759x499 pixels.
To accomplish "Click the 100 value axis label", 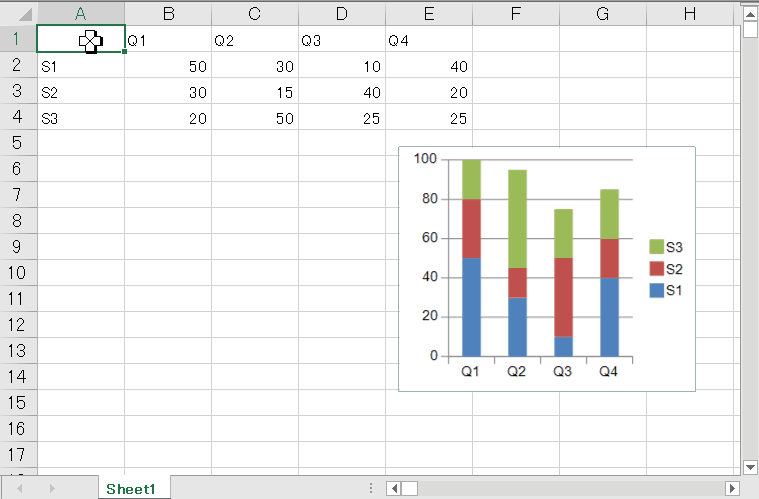I will pyautogui.click(x=425, y=159).
